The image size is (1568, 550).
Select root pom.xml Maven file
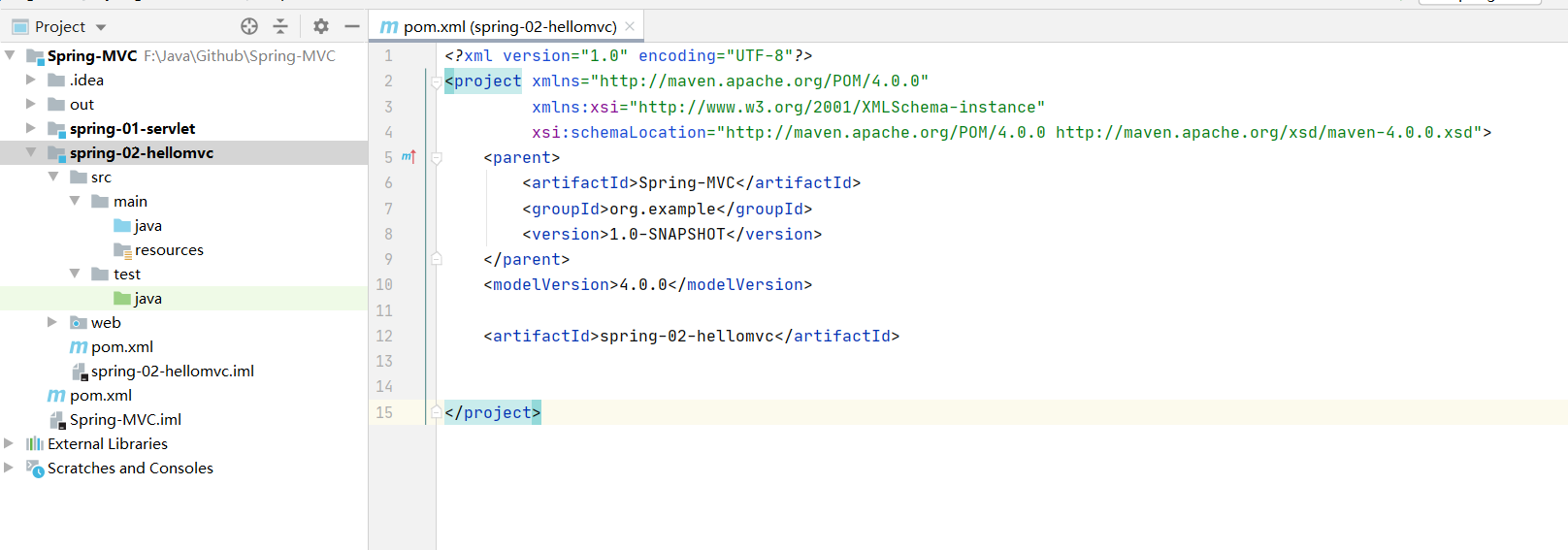click(x=100, y=396)
